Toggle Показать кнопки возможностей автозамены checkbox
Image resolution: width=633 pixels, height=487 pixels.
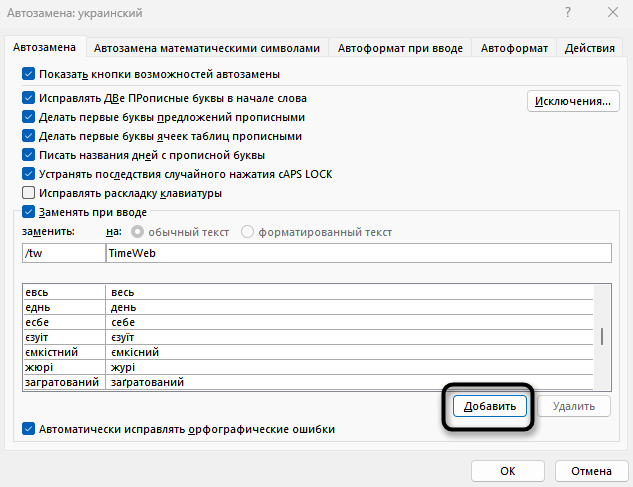[x=28, y=74]
